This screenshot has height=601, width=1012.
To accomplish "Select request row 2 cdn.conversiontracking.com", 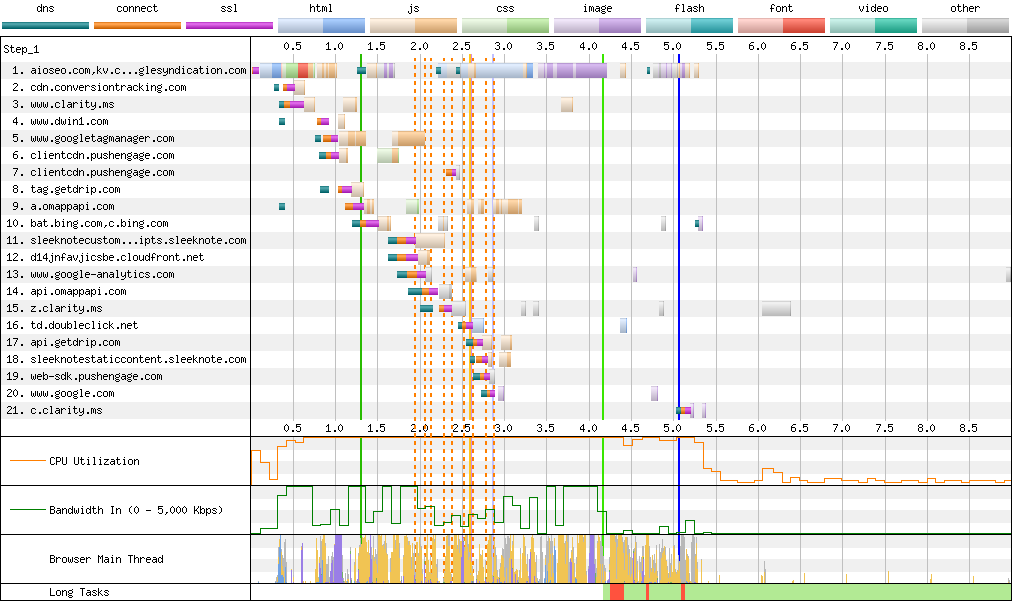I will point(108,88).
